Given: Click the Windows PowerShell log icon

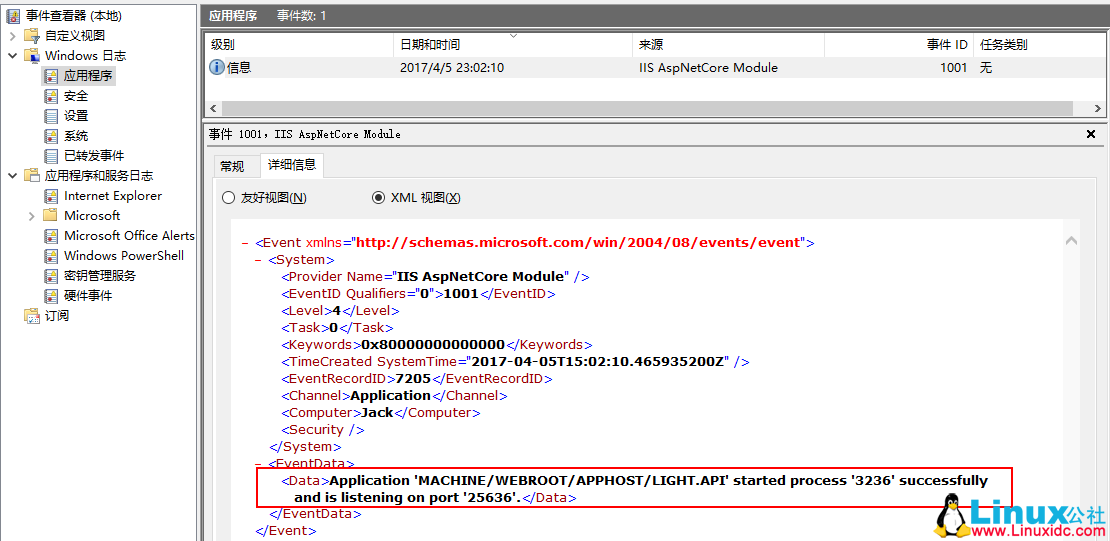Looking at the screenshot, I should coord(51,255).
